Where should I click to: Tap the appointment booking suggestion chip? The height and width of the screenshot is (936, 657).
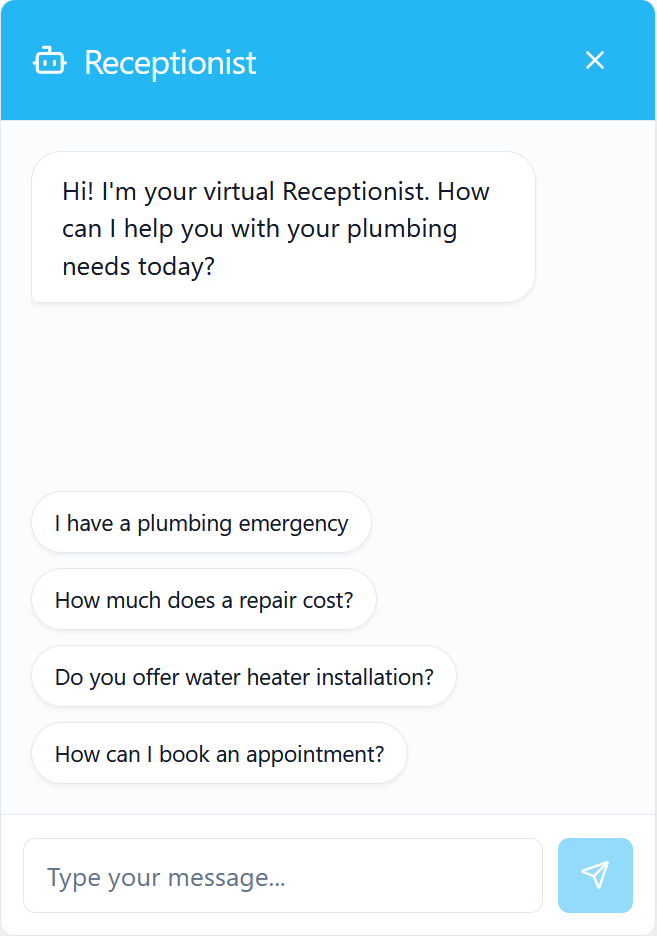(219, 753)
